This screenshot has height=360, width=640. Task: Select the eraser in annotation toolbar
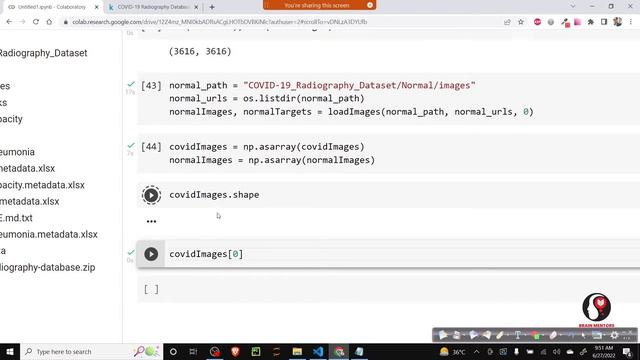[x=553, y=335]
